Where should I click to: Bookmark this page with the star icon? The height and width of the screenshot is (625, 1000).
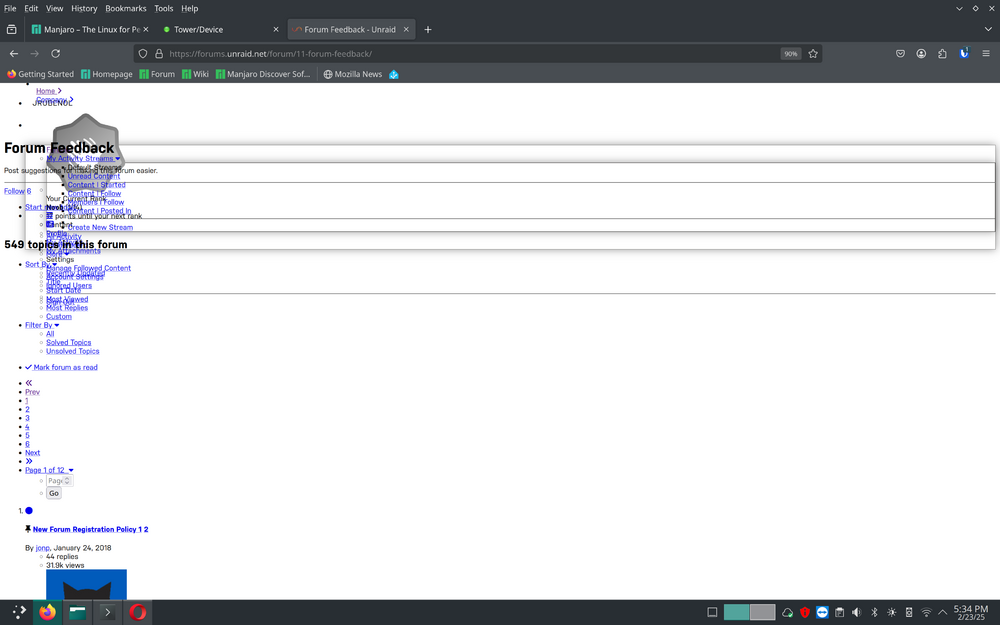tap(812, 54)
